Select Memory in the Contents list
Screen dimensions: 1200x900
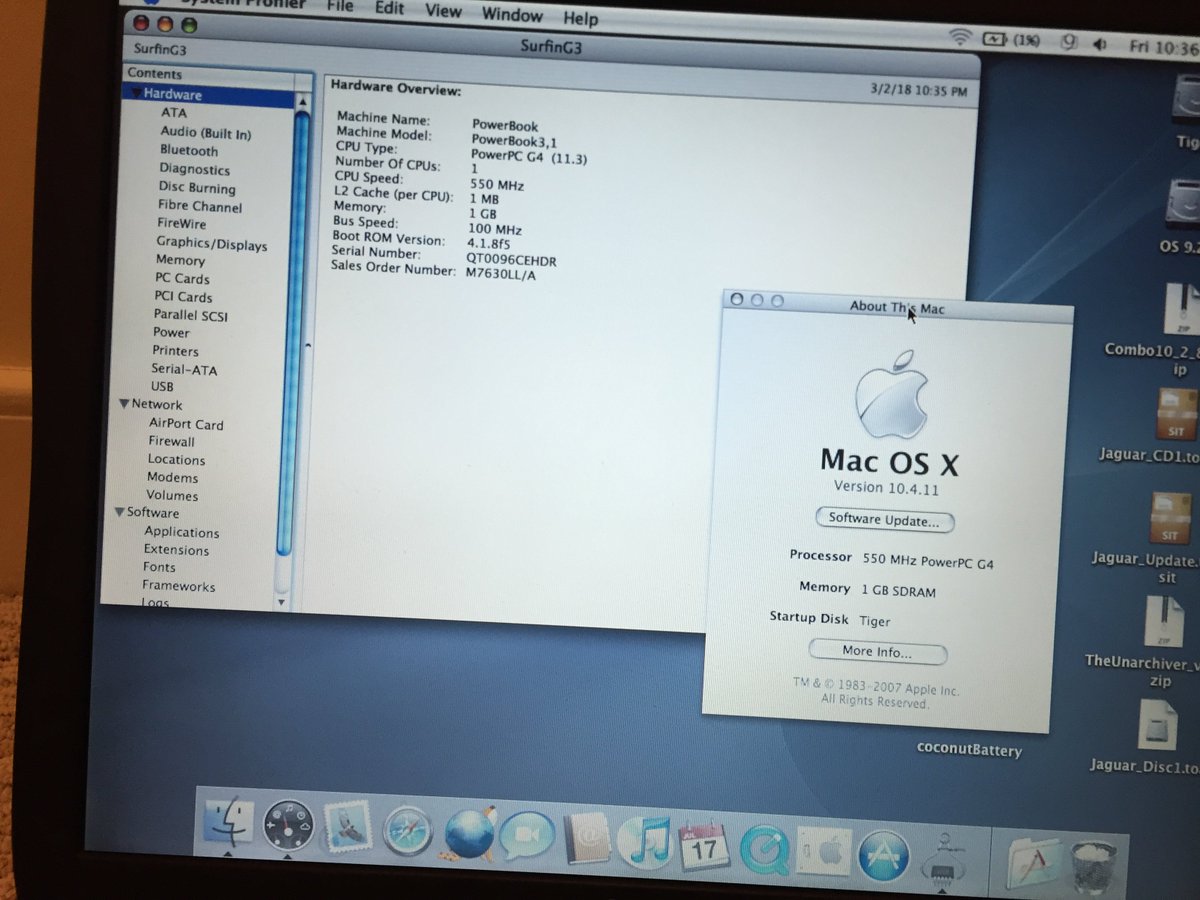click(180, 260)
